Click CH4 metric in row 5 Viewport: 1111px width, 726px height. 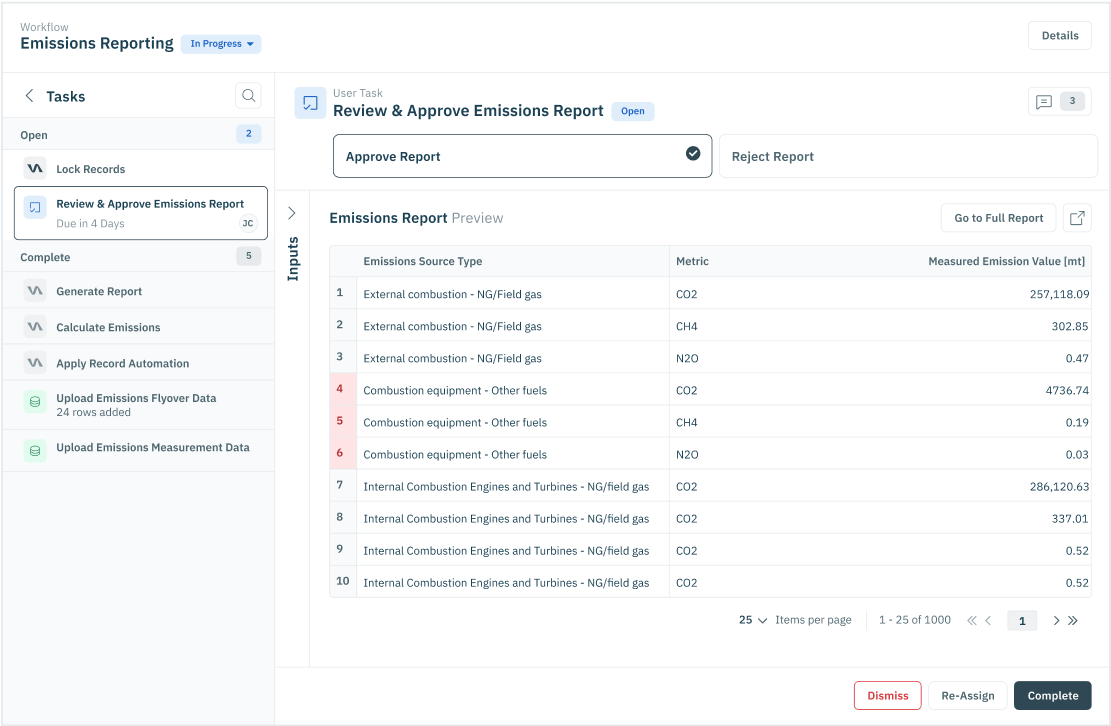687,422
